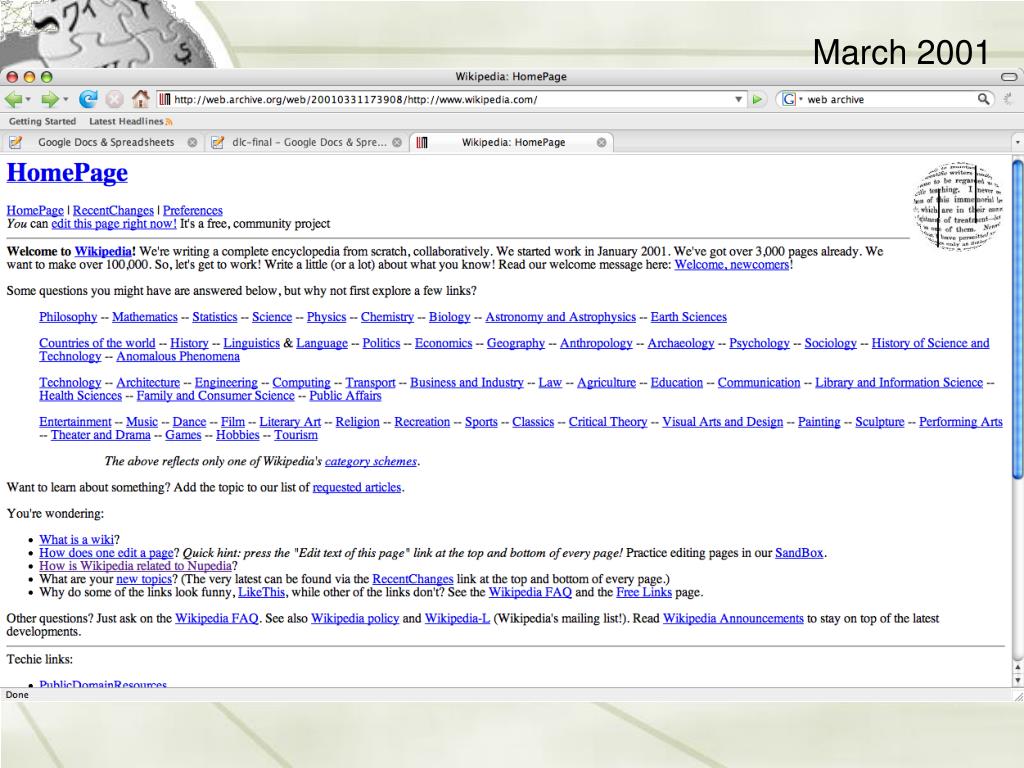The image size is (1024, 768).
Task: Open the Getting Started bookmark
Action: click(42, 121)
